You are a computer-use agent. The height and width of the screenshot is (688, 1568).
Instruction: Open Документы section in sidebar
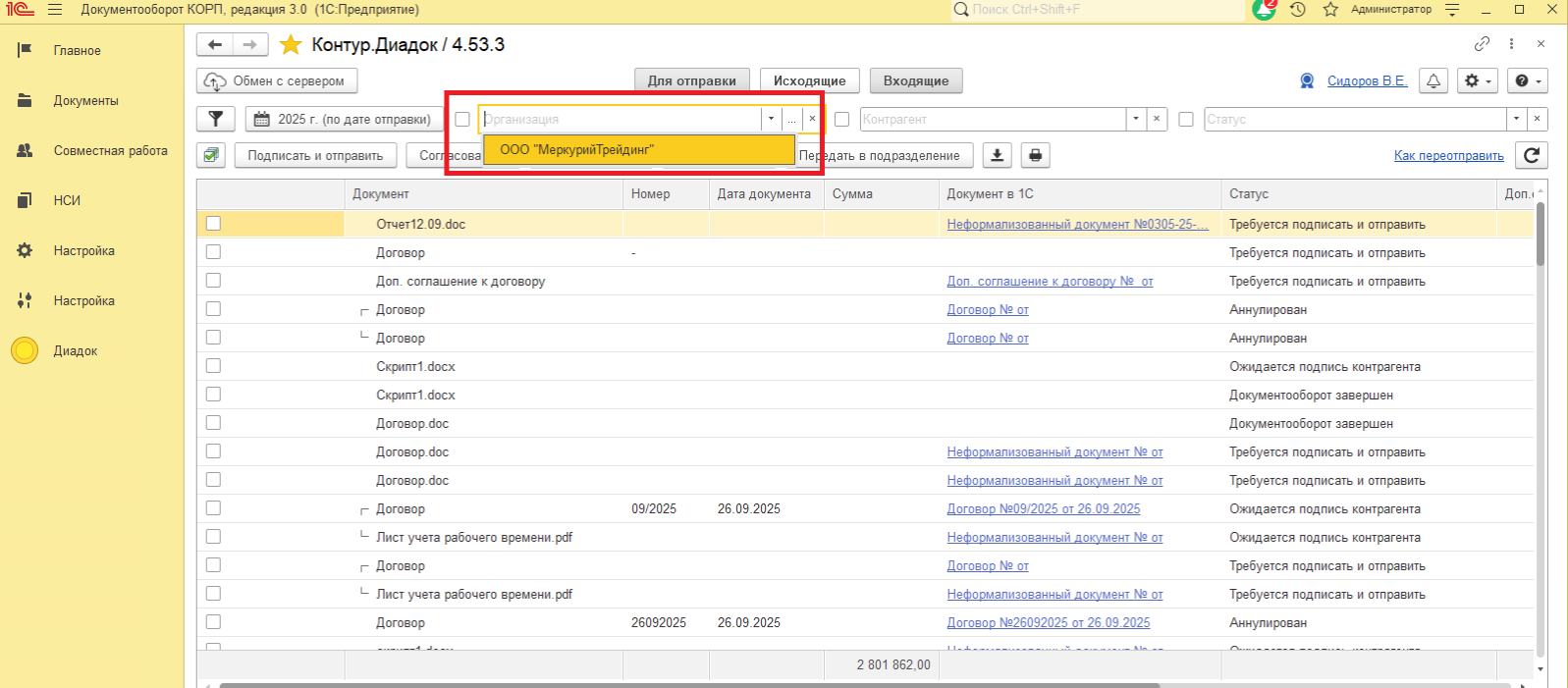click(85, 101)
